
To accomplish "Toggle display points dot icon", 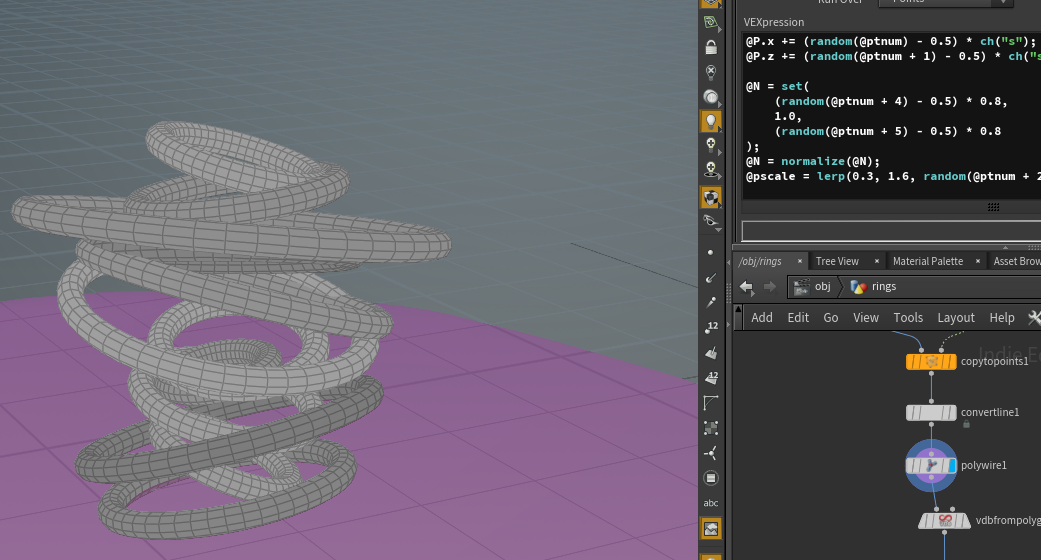I will coord(710,252).
